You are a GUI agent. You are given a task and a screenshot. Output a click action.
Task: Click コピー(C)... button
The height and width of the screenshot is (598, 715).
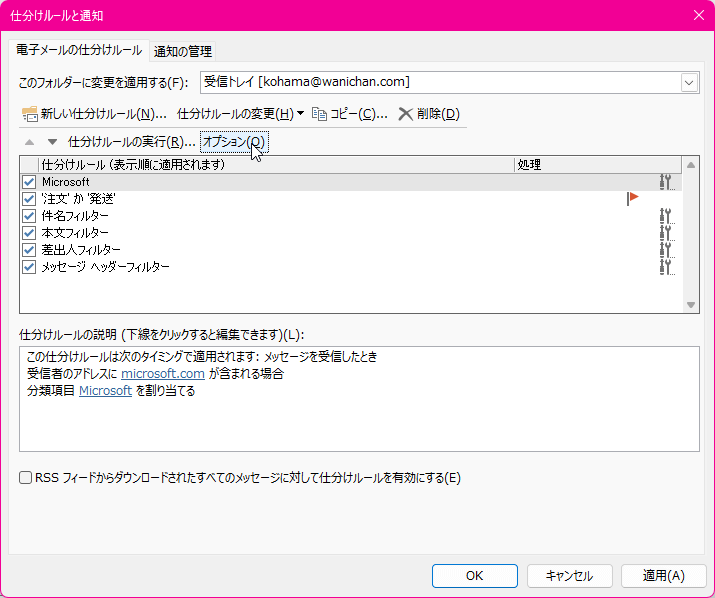tap(350, 114)
